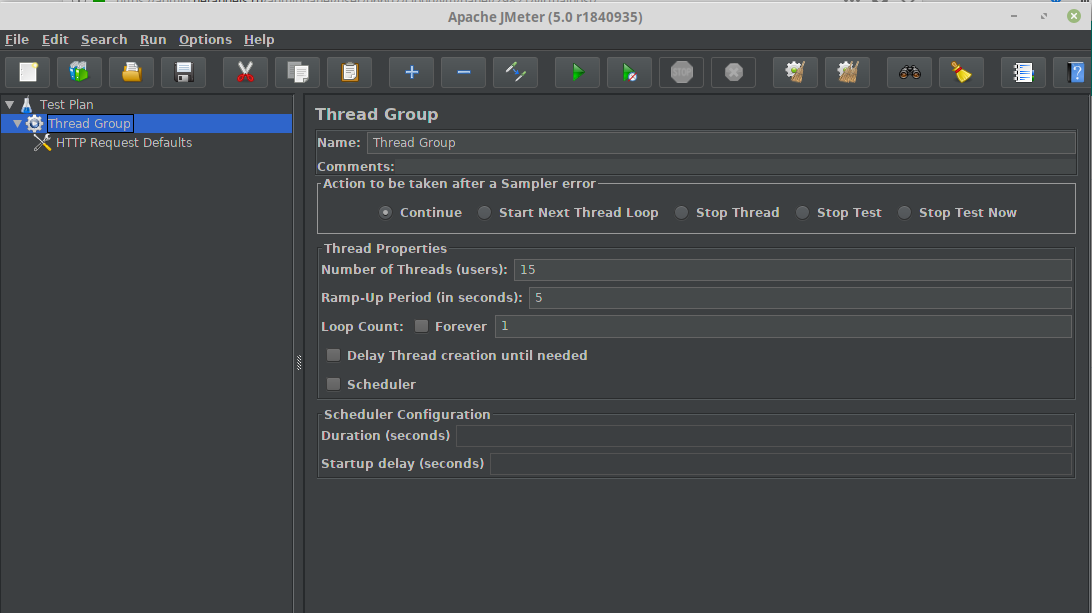Open the Run menu
Viewport: 1092px width, 613px height.
[x=153, y=40]
